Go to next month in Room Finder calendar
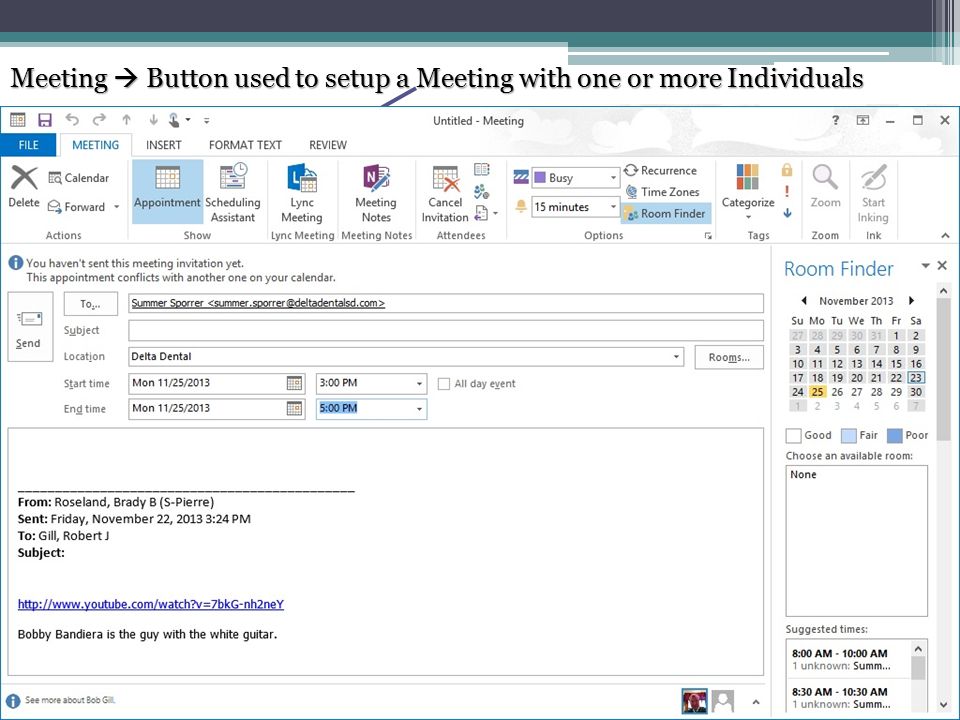The width and height of the screenshot is (960, 720). (911, 301)
